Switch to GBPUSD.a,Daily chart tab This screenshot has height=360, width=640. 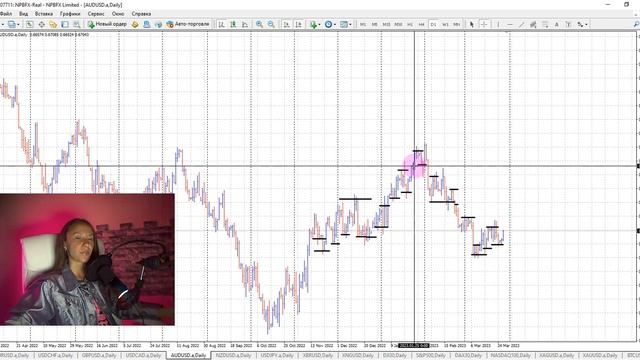pyautogui.click(x=99, y=356)
